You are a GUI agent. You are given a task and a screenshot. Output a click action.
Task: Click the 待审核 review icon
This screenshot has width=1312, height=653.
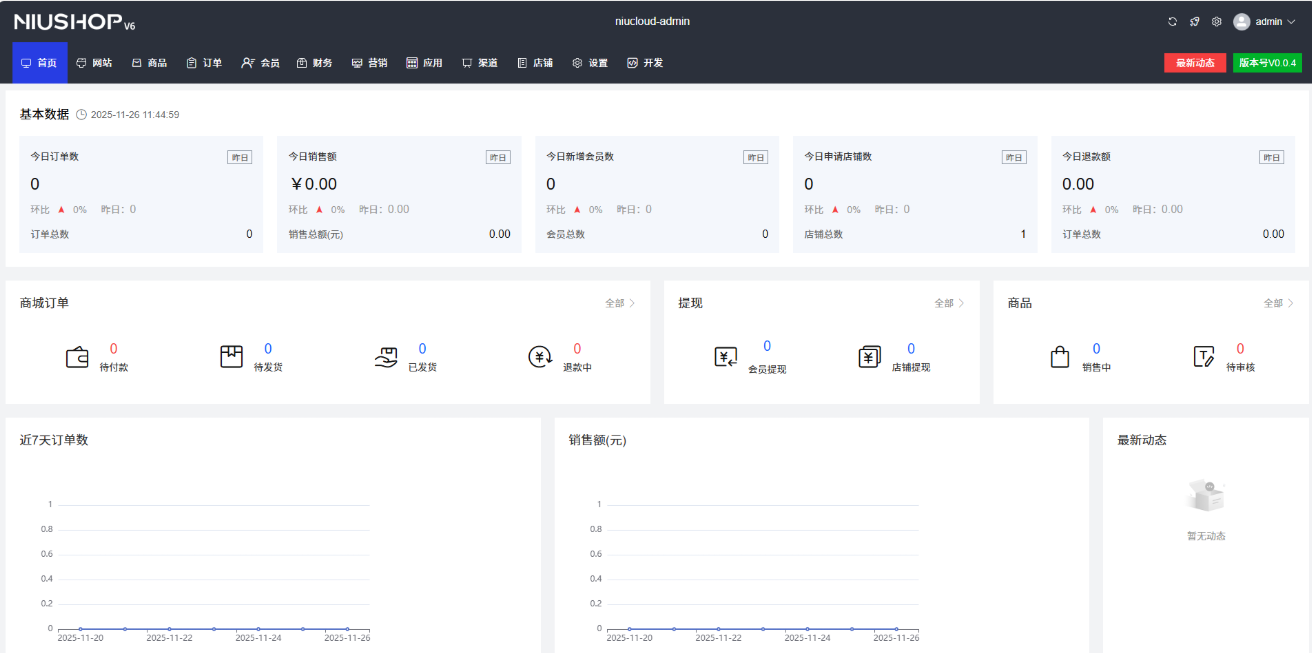click(x=1204, y=357)
